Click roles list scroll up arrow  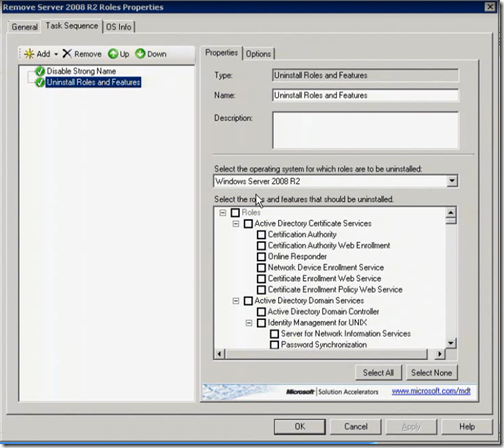click(451, 212)
